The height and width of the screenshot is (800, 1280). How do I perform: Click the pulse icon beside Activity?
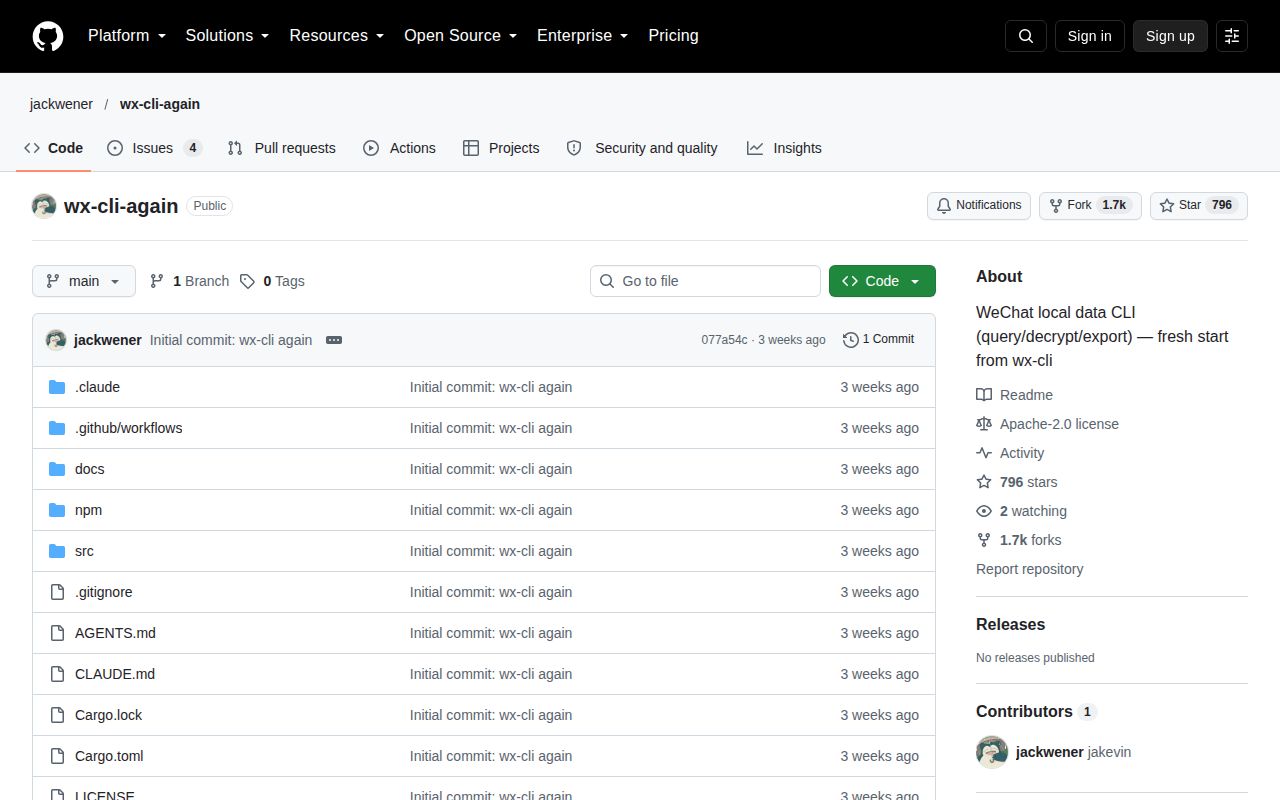pos(984,453)
